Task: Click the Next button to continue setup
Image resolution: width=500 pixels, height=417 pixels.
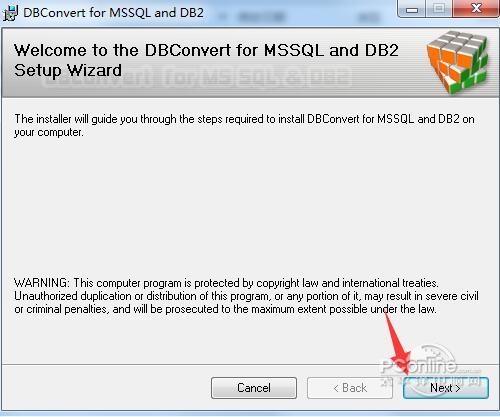Action: pos(446,388)
